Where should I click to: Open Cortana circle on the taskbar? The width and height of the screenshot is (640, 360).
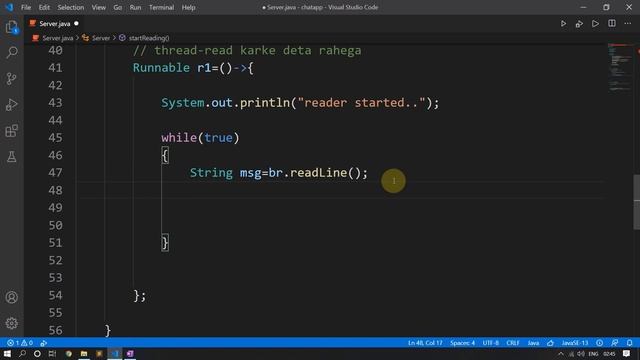(37, 354)
